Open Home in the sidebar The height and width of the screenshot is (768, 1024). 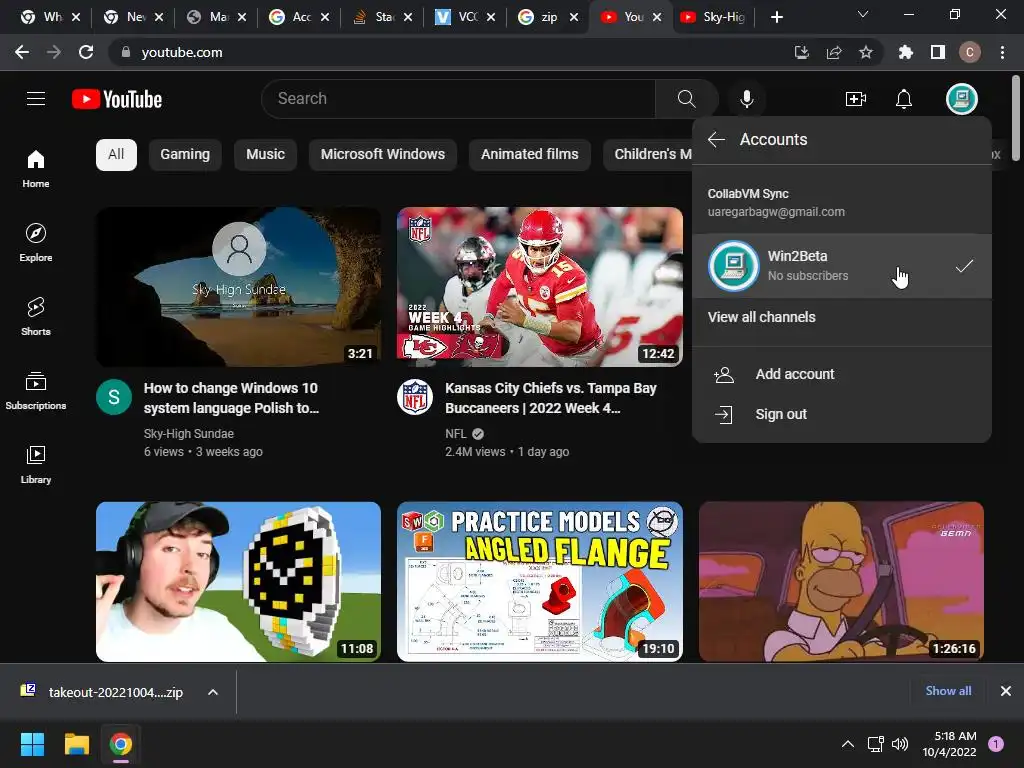pos(36,169)
